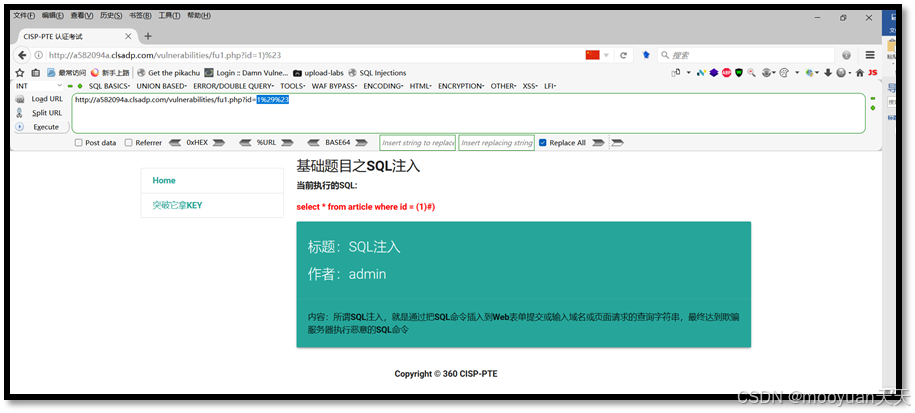Select the CISP-PTE 认证考试 tab
This screenshot has height=413, width=915.
[76, 36]
